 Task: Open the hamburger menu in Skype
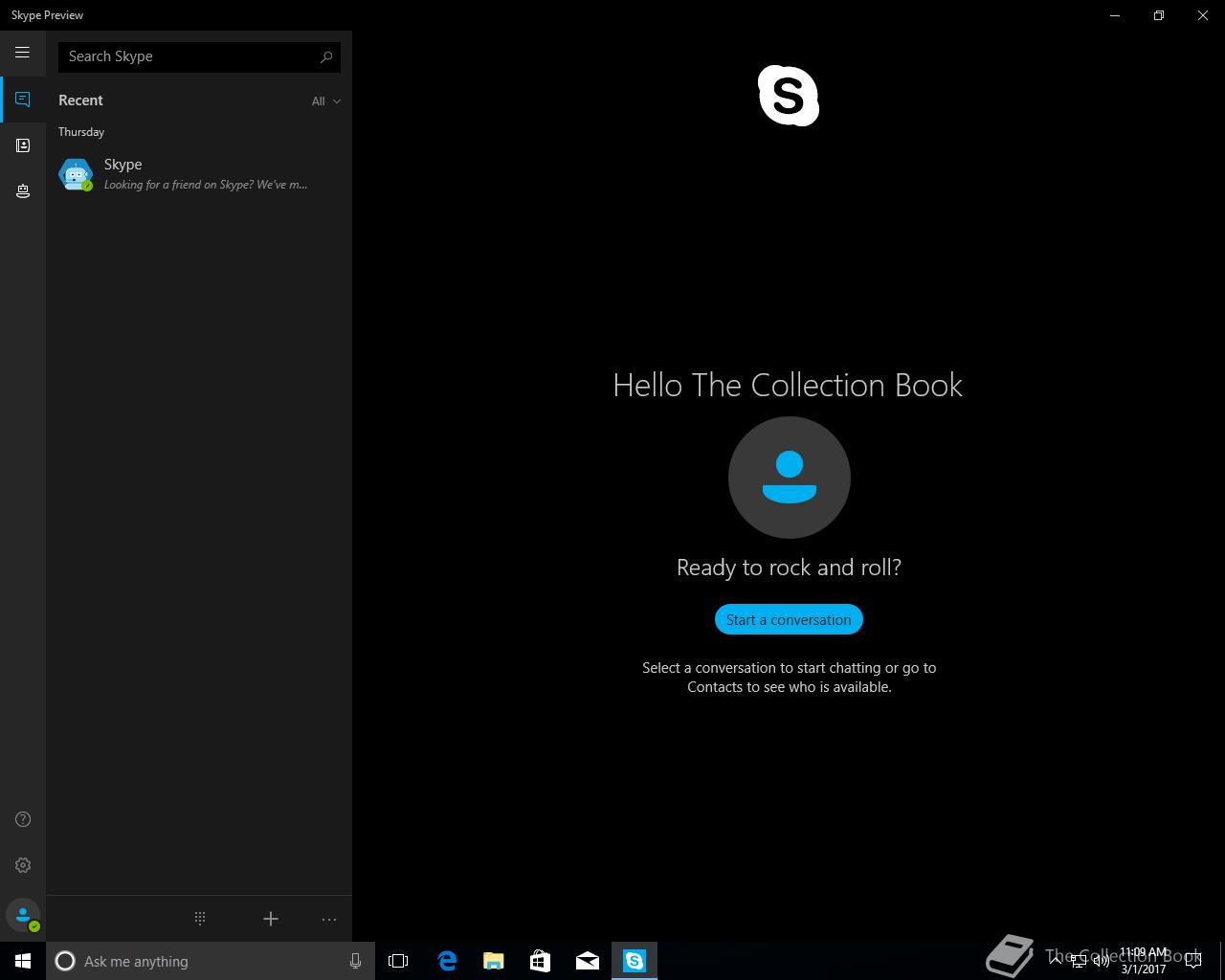coord(22,53)
